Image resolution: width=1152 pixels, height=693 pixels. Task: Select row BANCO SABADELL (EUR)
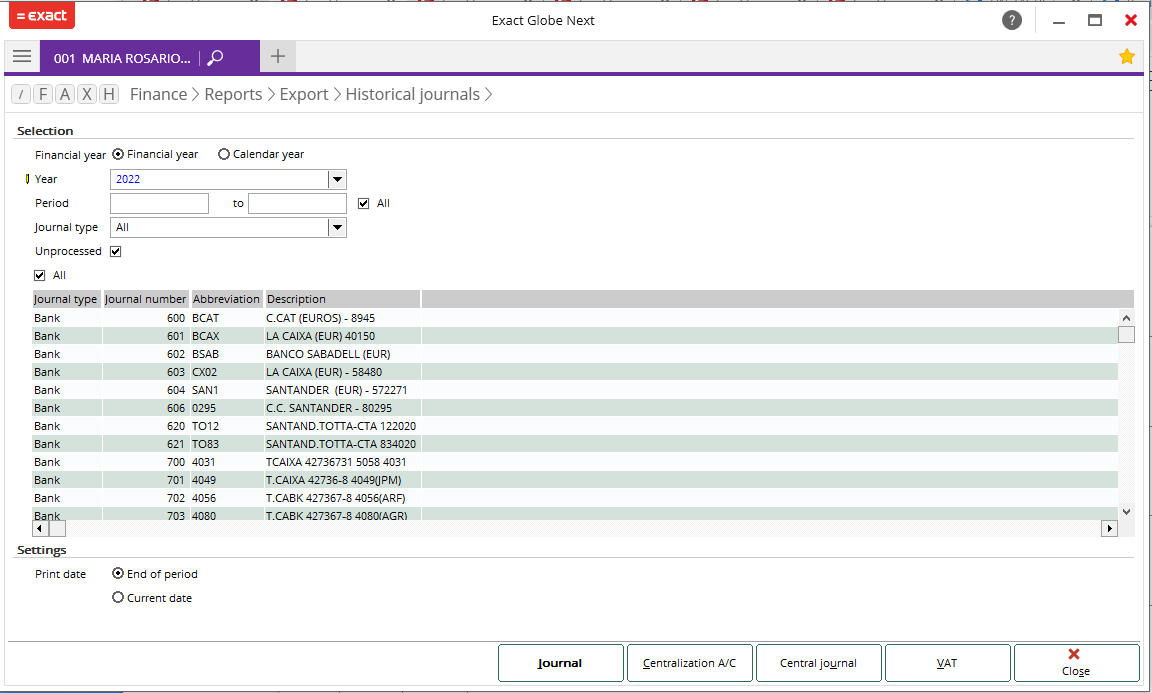click(575, 354)
